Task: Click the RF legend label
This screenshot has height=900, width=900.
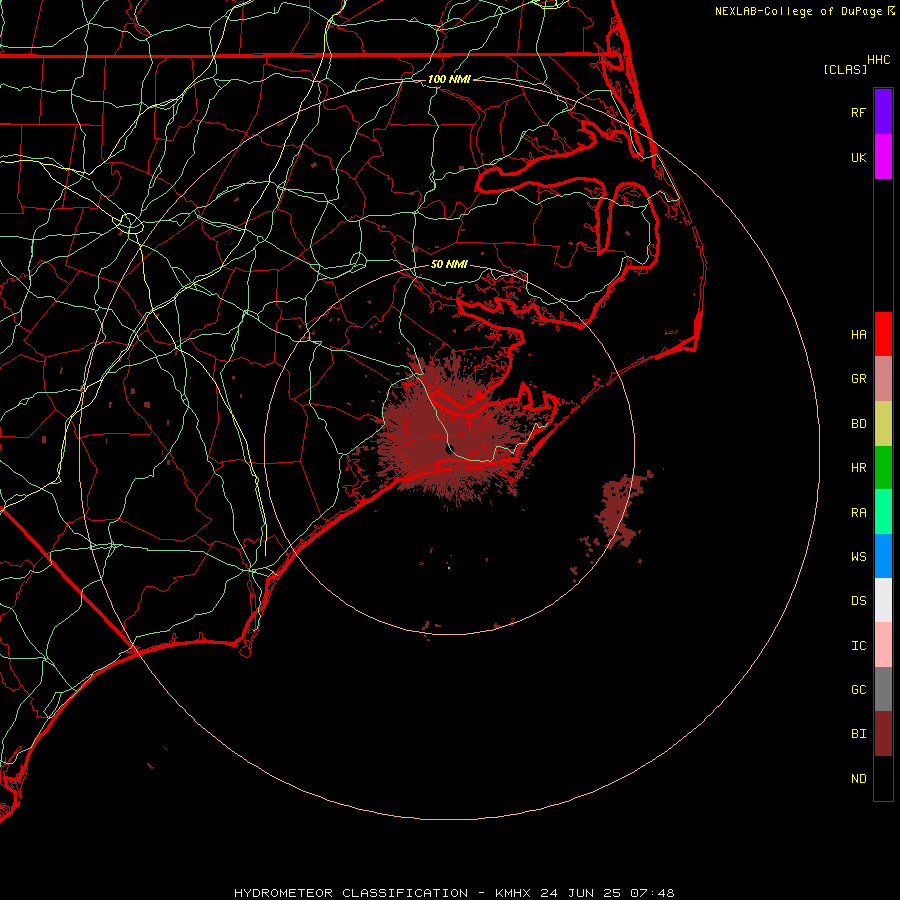Action: coord(858,112)
